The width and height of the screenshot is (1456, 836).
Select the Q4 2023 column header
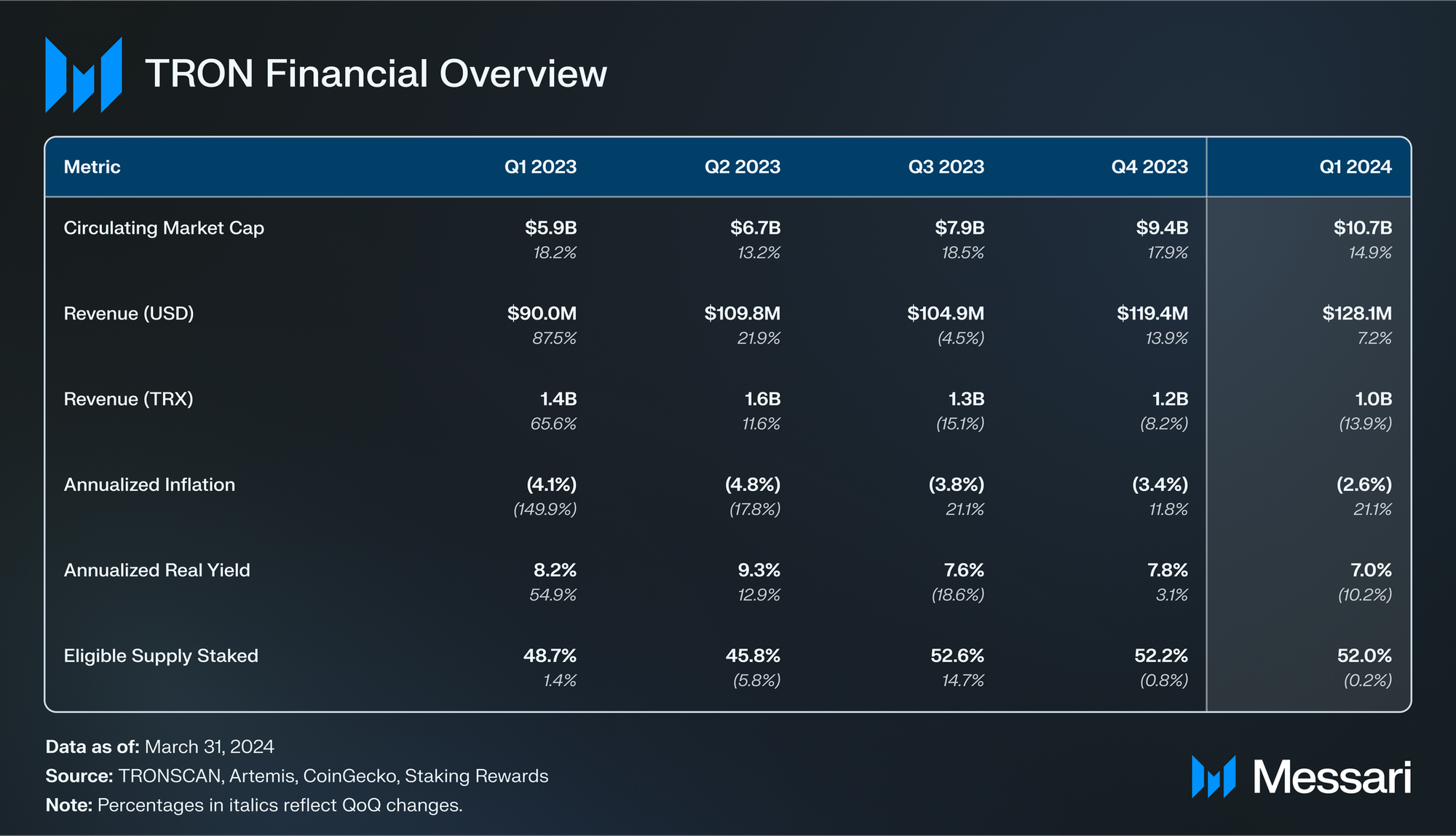tap(1149, 167)
